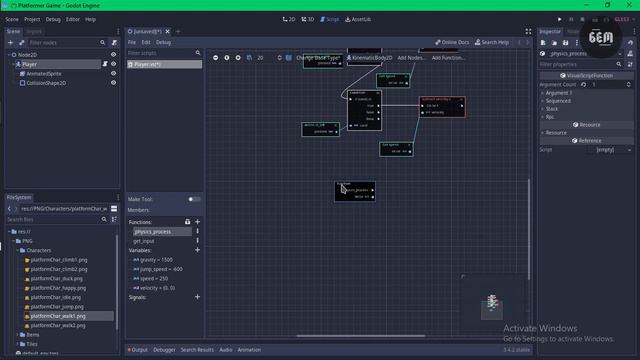640x360 pixels.
Task: Toggle the graph snap icon
Action: [x=249, y=58]
